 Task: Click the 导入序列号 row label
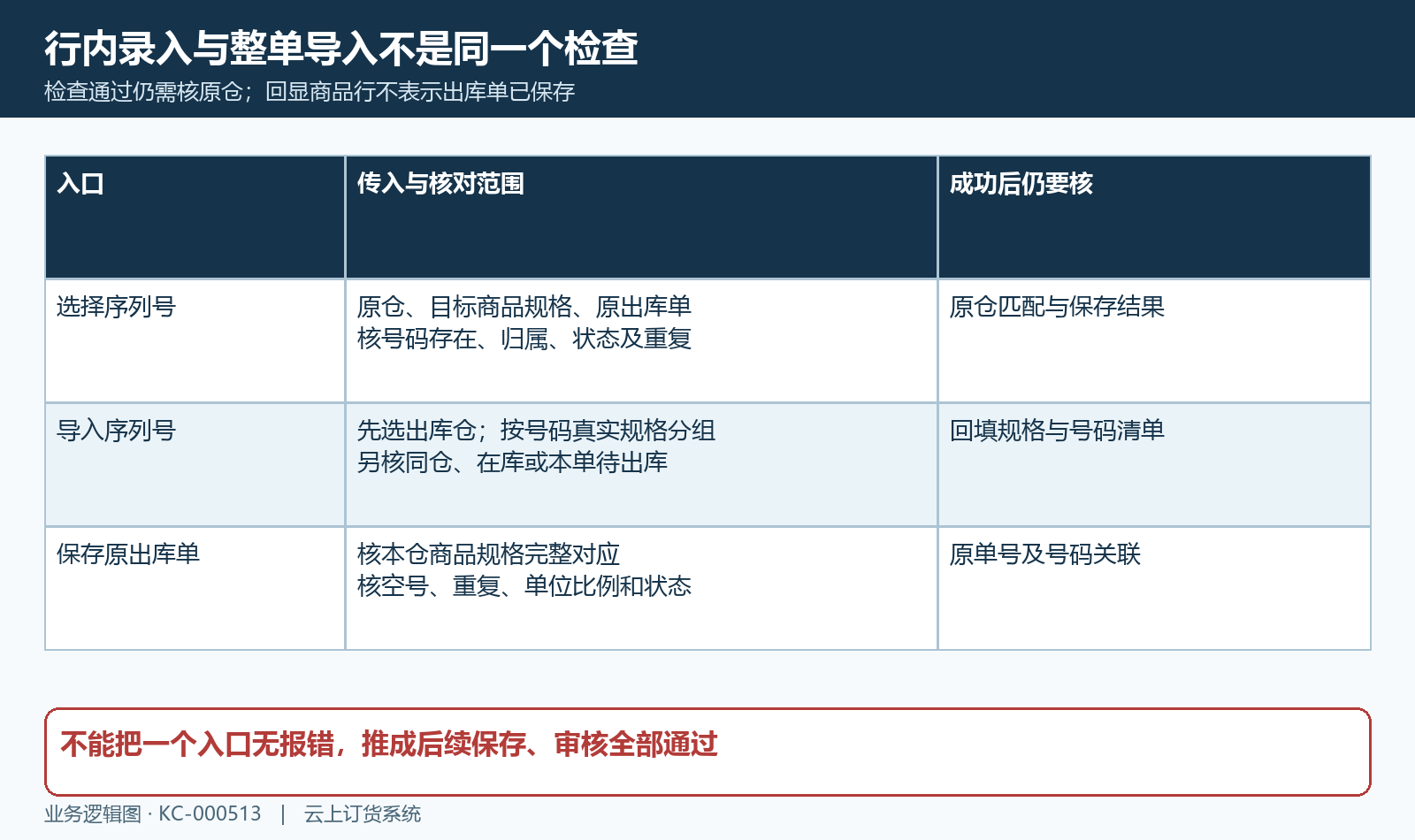(x=117, y=431)
